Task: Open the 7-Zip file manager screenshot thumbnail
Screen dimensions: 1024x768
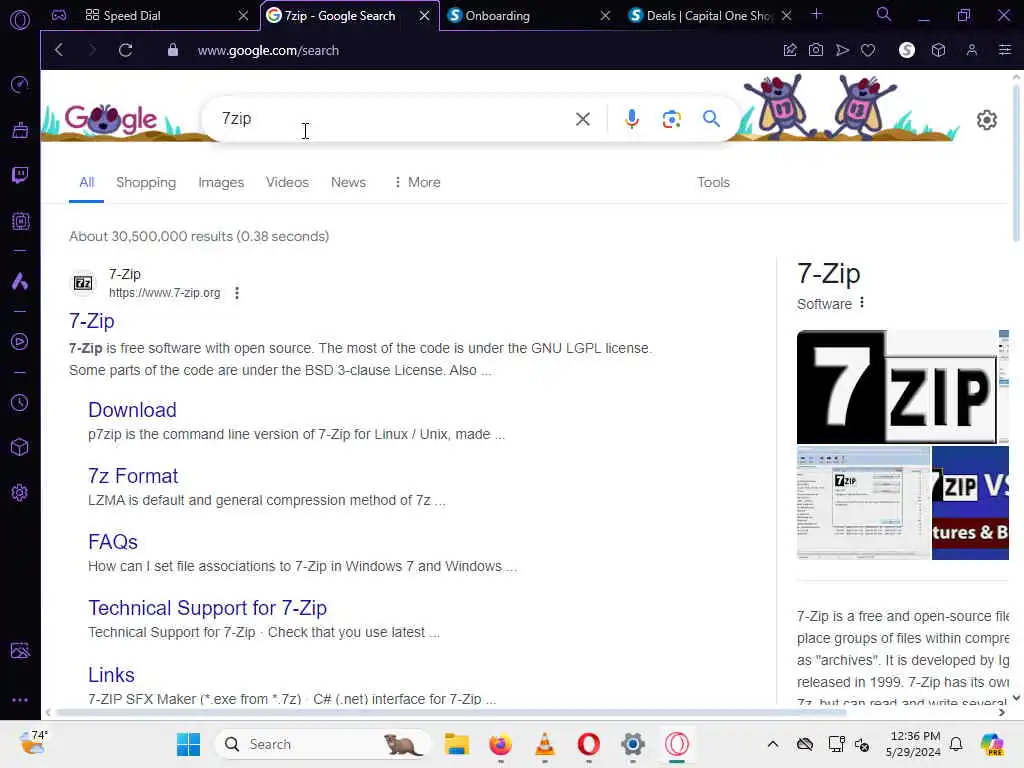Action: (863, 503)
